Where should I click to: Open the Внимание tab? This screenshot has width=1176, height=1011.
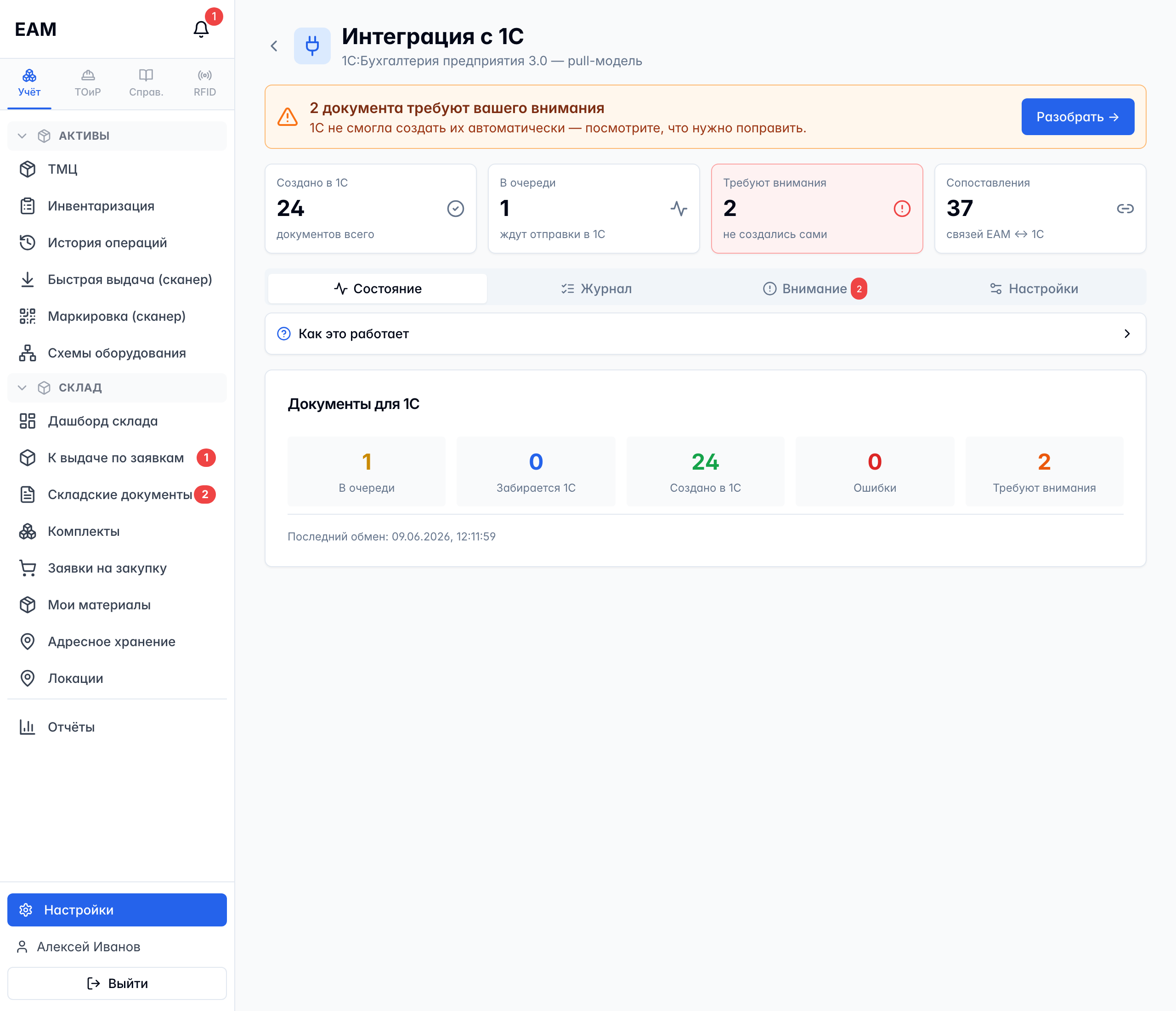(815, 289)
